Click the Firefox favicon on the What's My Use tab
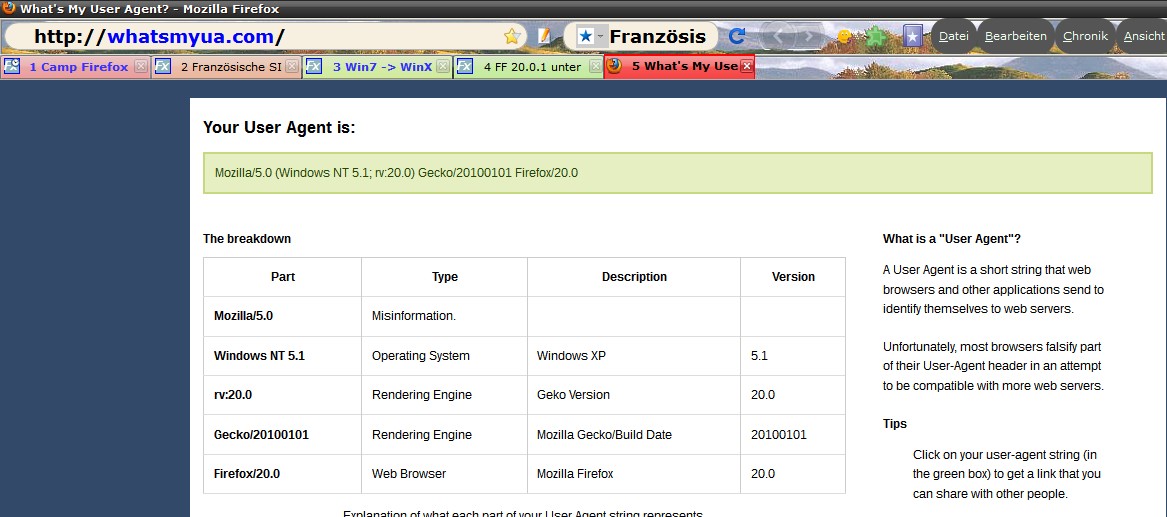This screenshot has width=1167, height=517. tap(614, 66)
